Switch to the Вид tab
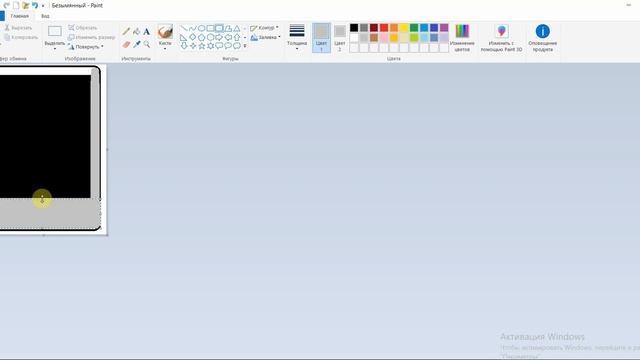Image resolution: width=640 pixels, height=360 pixels. [x=45, y=16]
